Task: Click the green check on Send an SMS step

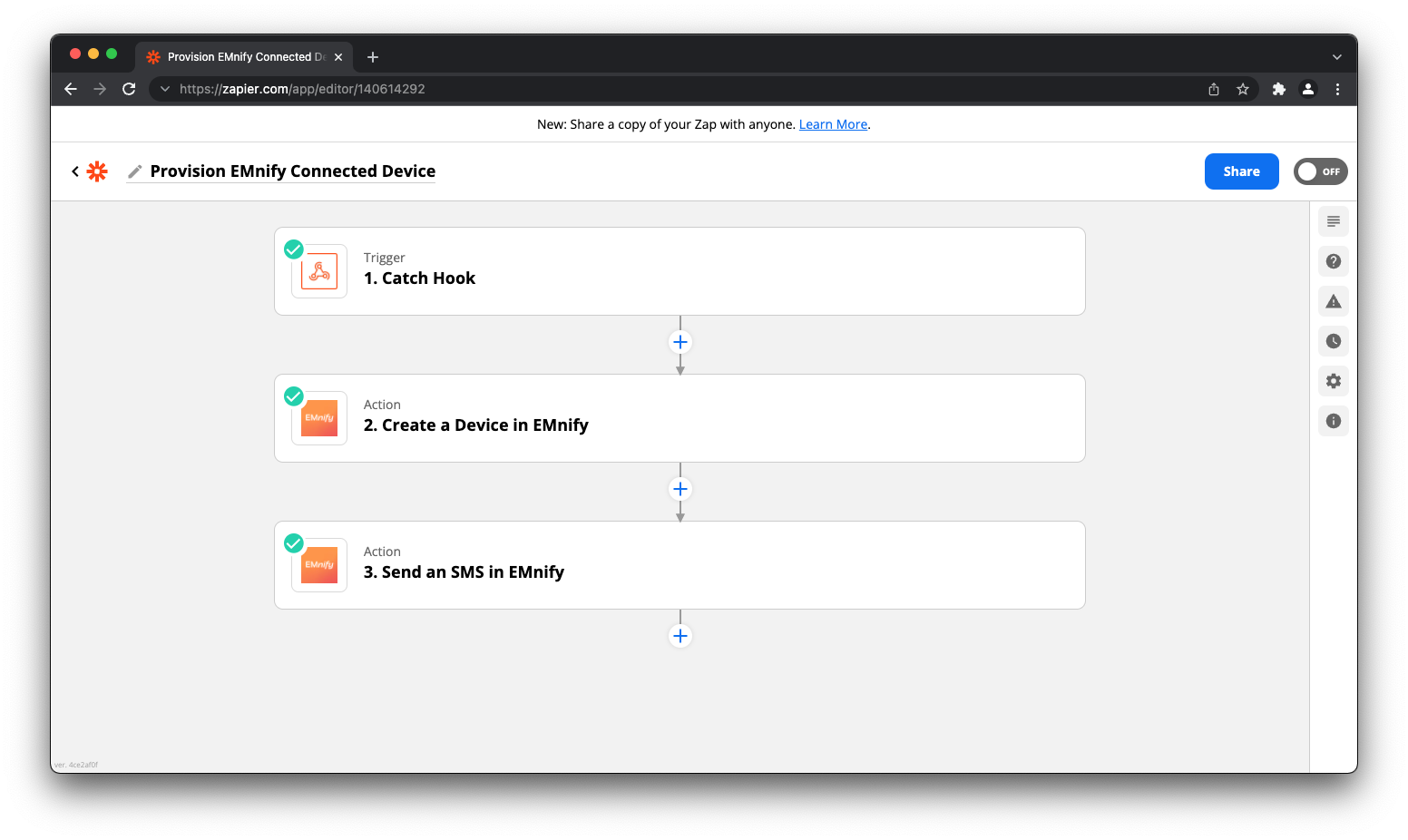Action: tap(294, 543)
